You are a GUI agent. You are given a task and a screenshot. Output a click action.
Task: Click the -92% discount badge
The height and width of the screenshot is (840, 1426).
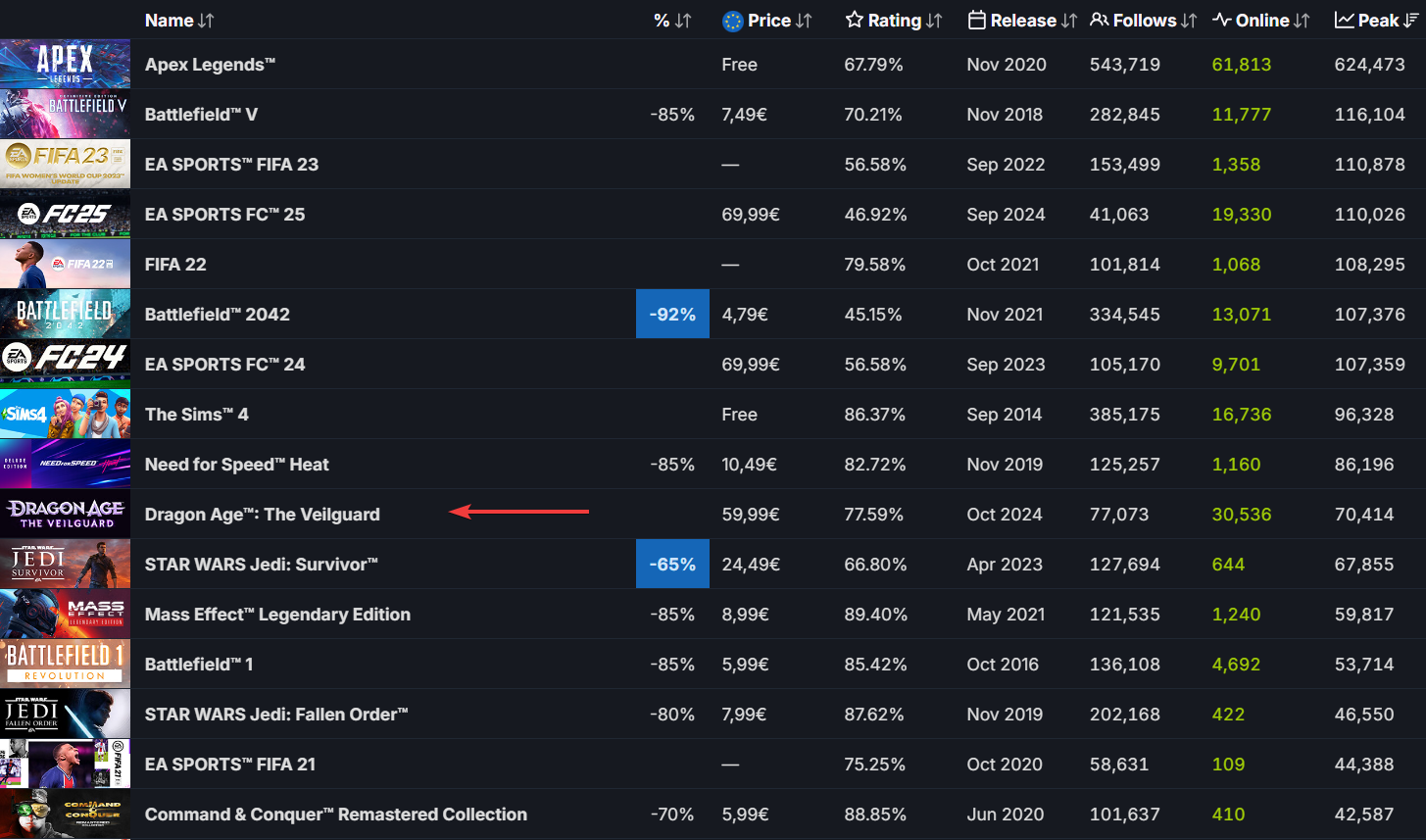pyautogui.click(x=672, y=315)
